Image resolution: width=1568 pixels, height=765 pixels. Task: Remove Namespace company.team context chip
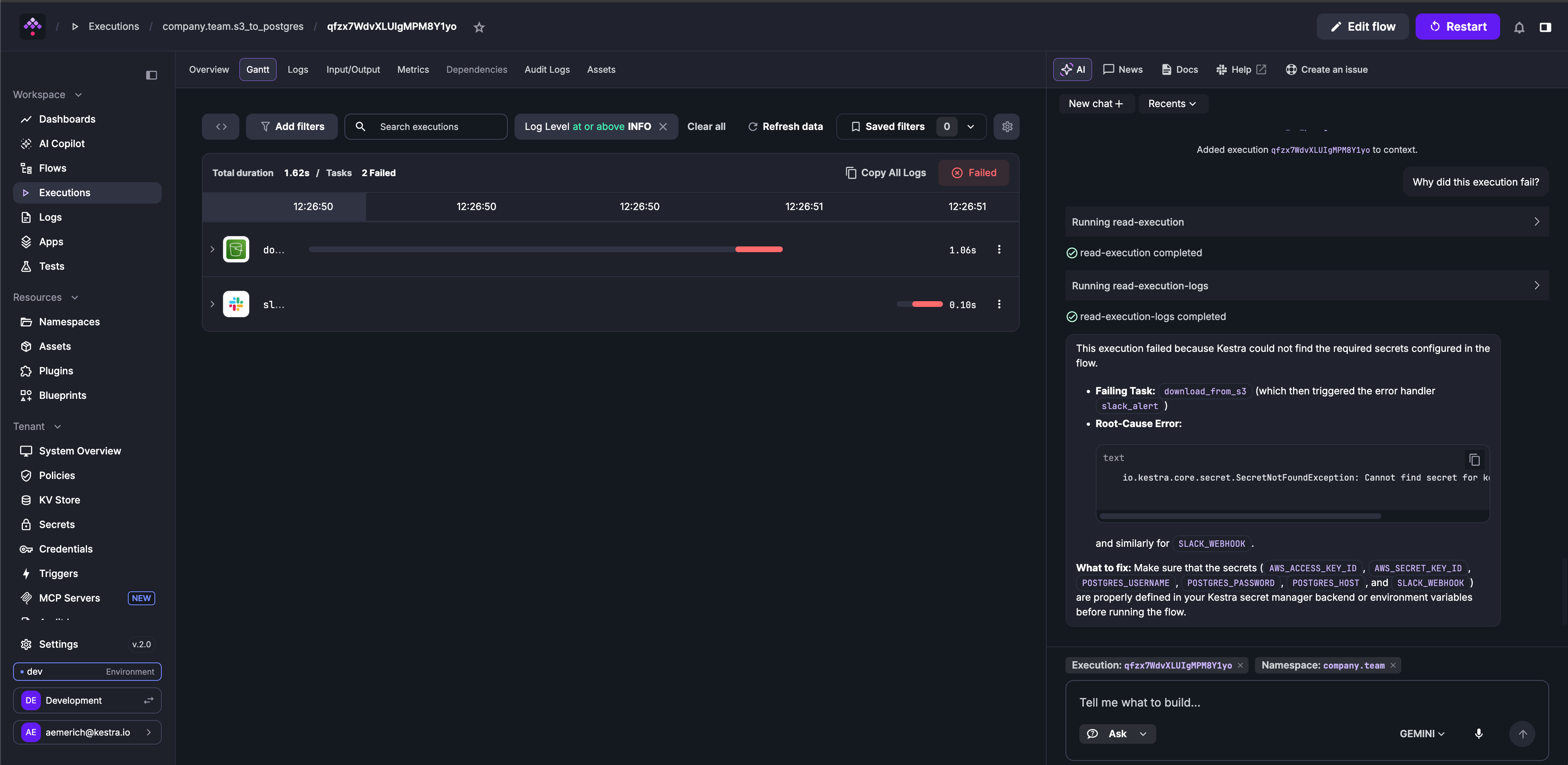pyautogui.click(x=1393, y=665)
